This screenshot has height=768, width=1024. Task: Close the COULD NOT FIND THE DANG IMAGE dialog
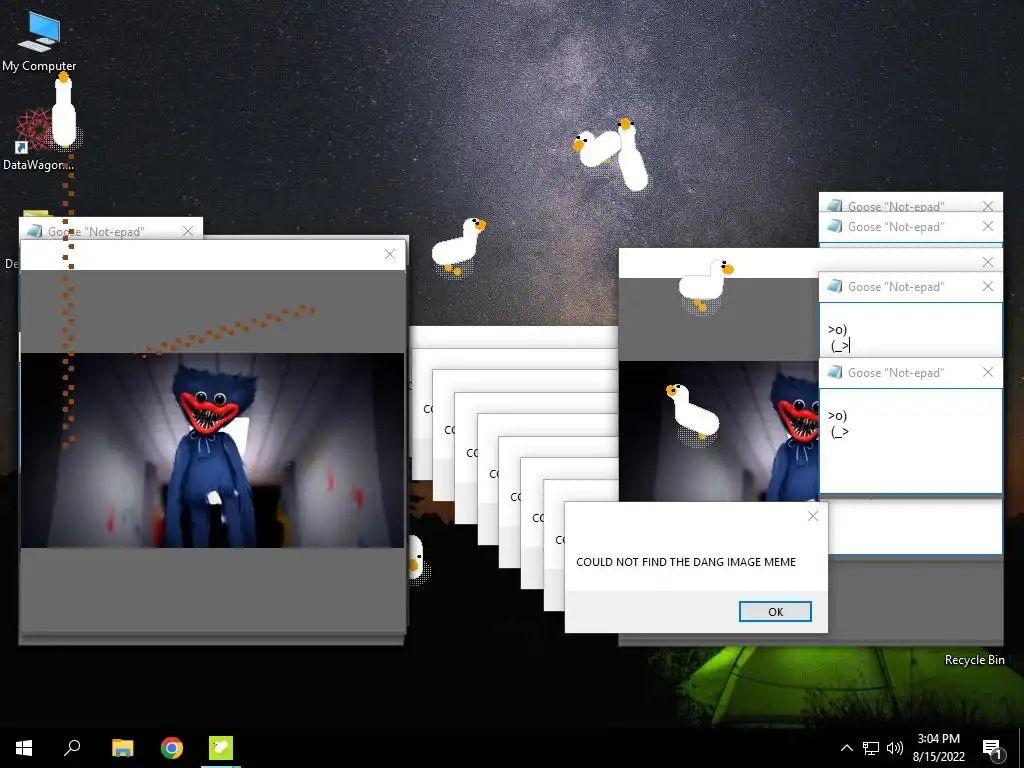[813, 516]
